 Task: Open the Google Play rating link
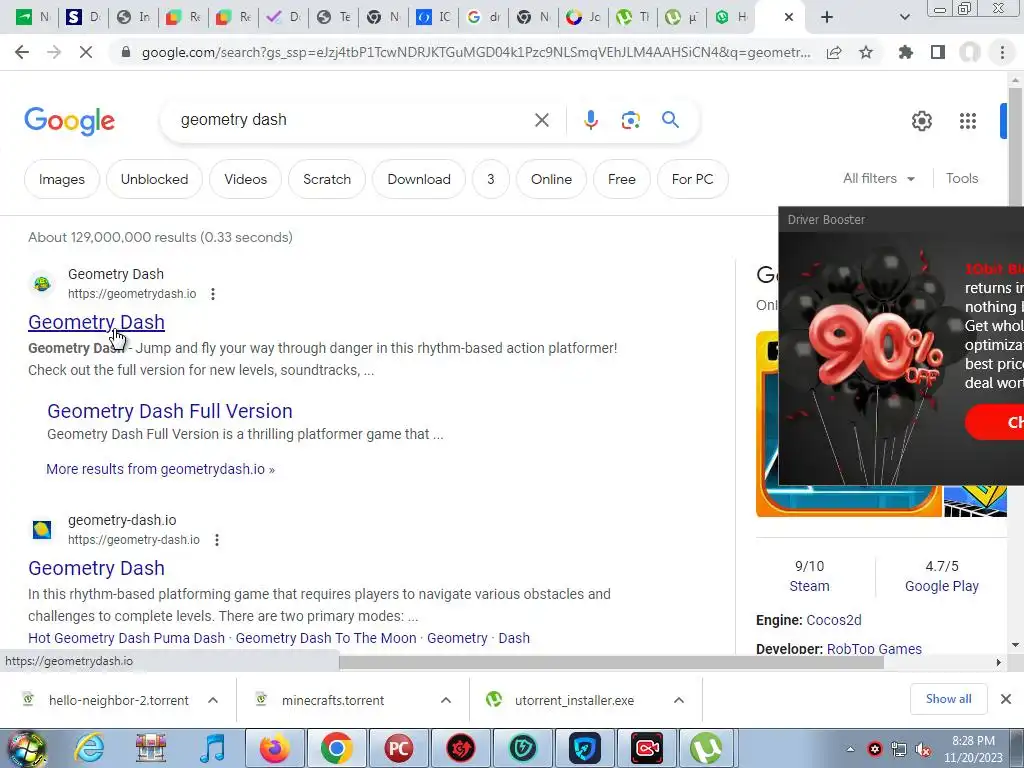[x=942, y=586]
